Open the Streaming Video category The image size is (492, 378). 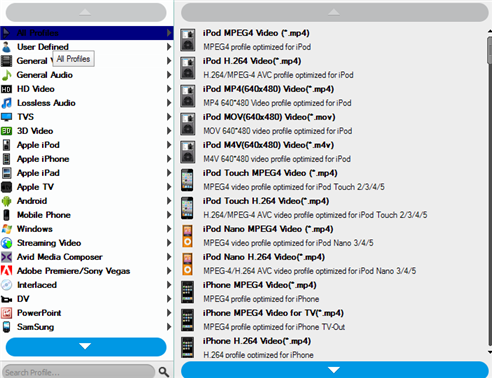87,243
